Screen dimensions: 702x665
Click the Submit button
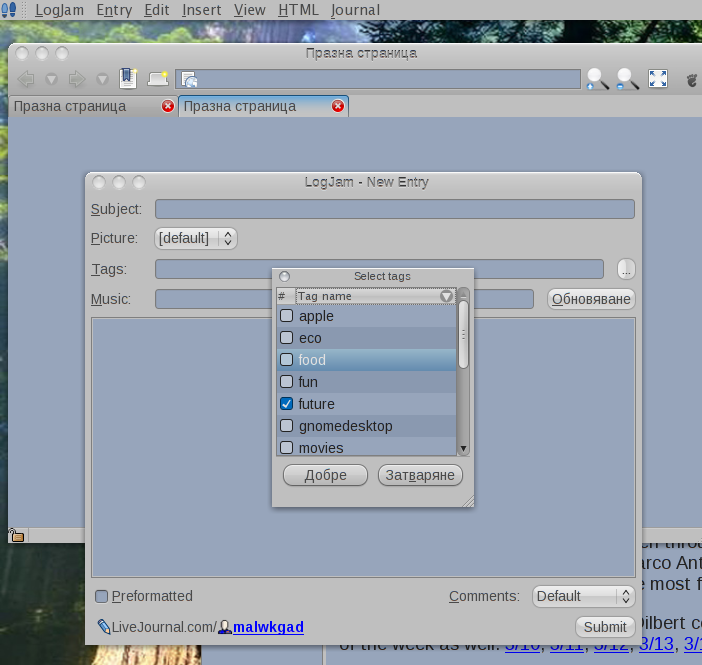[x=605, y=627]
